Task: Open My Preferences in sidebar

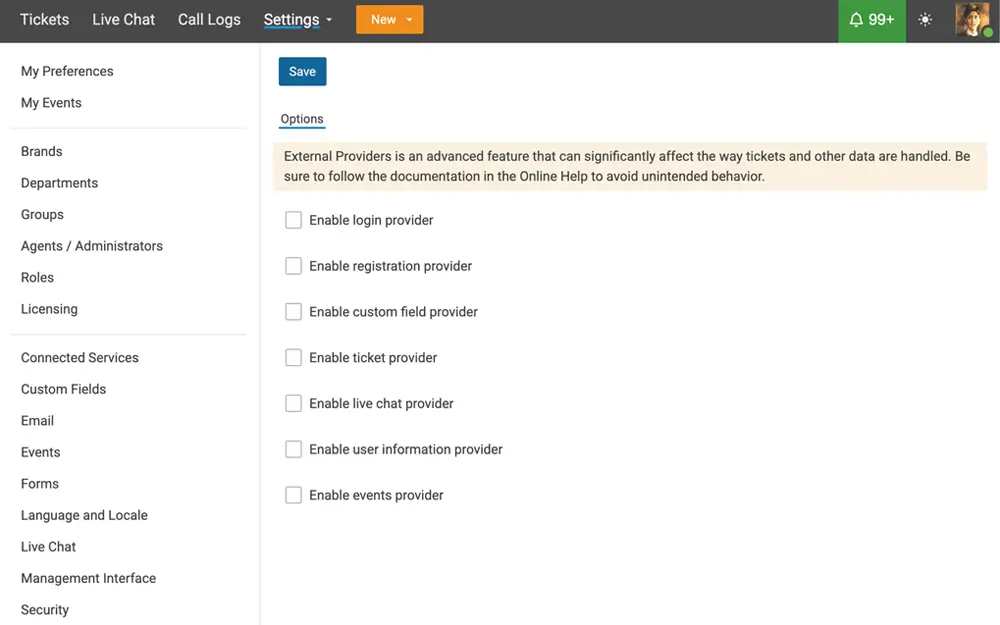Action: click(67, 71)
